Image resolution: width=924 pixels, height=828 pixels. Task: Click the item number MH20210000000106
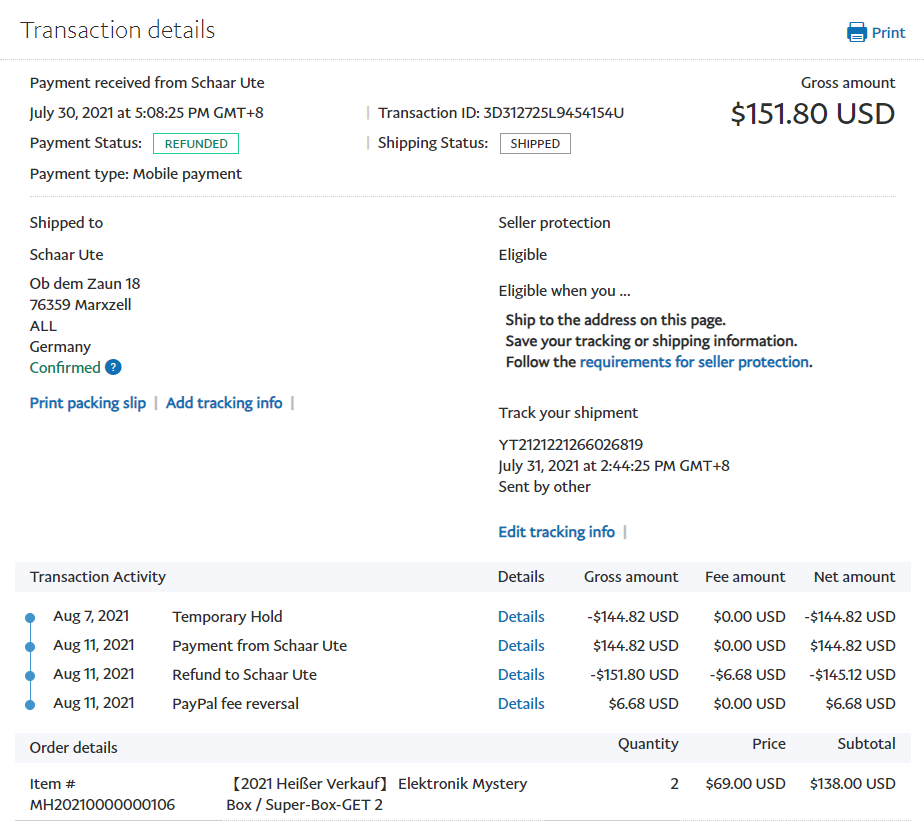coord(102,805)
